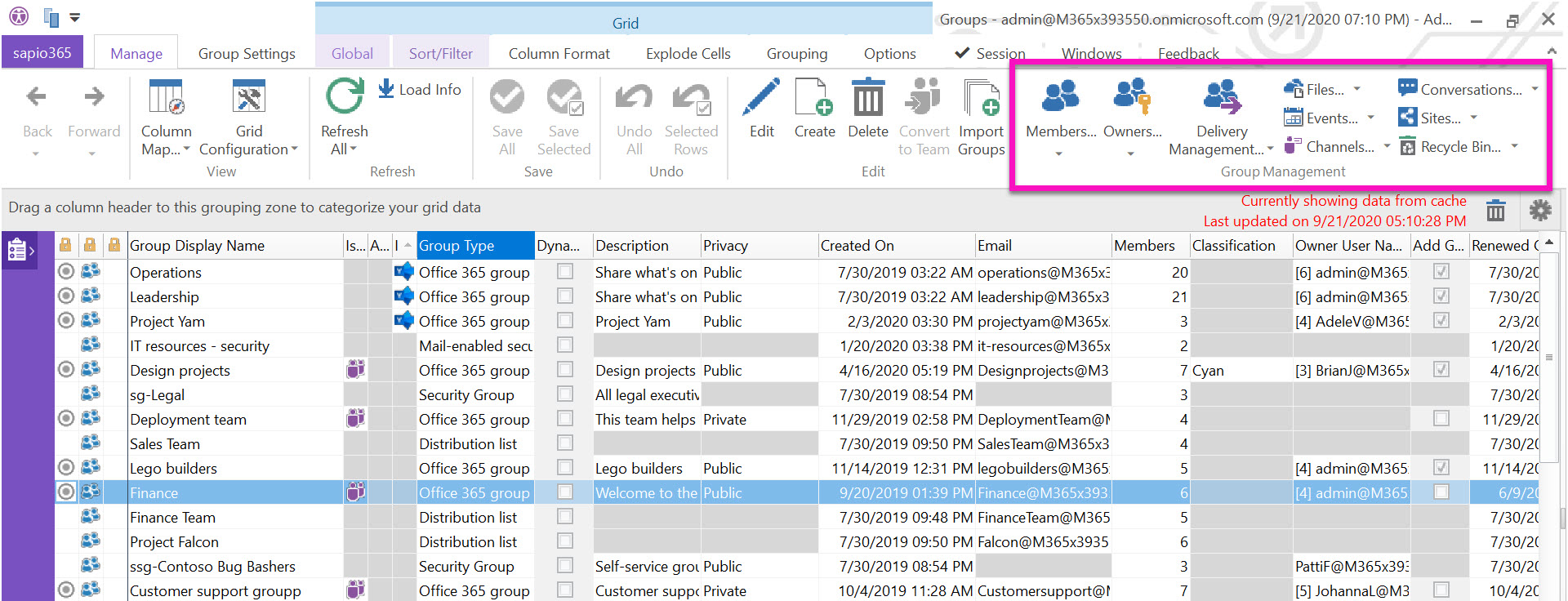Open the Owners management icon
Screen dimensions: 1568x601
(1132, 96)
